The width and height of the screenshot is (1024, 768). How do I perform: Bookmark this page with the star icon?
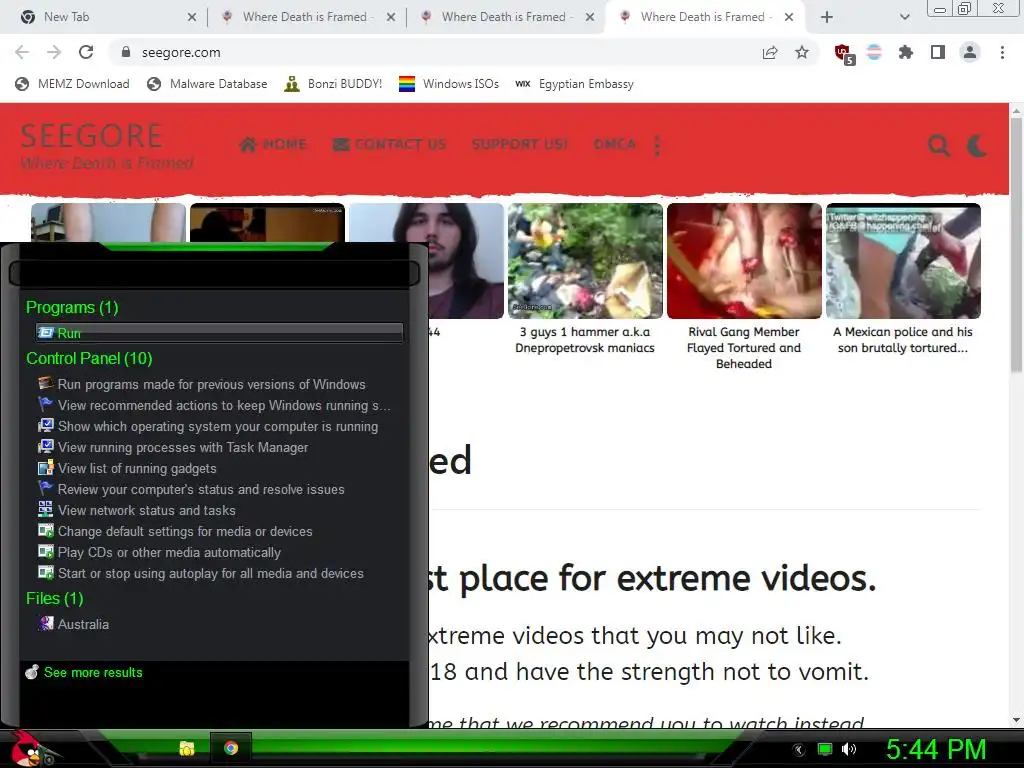[x=802, y=52]
